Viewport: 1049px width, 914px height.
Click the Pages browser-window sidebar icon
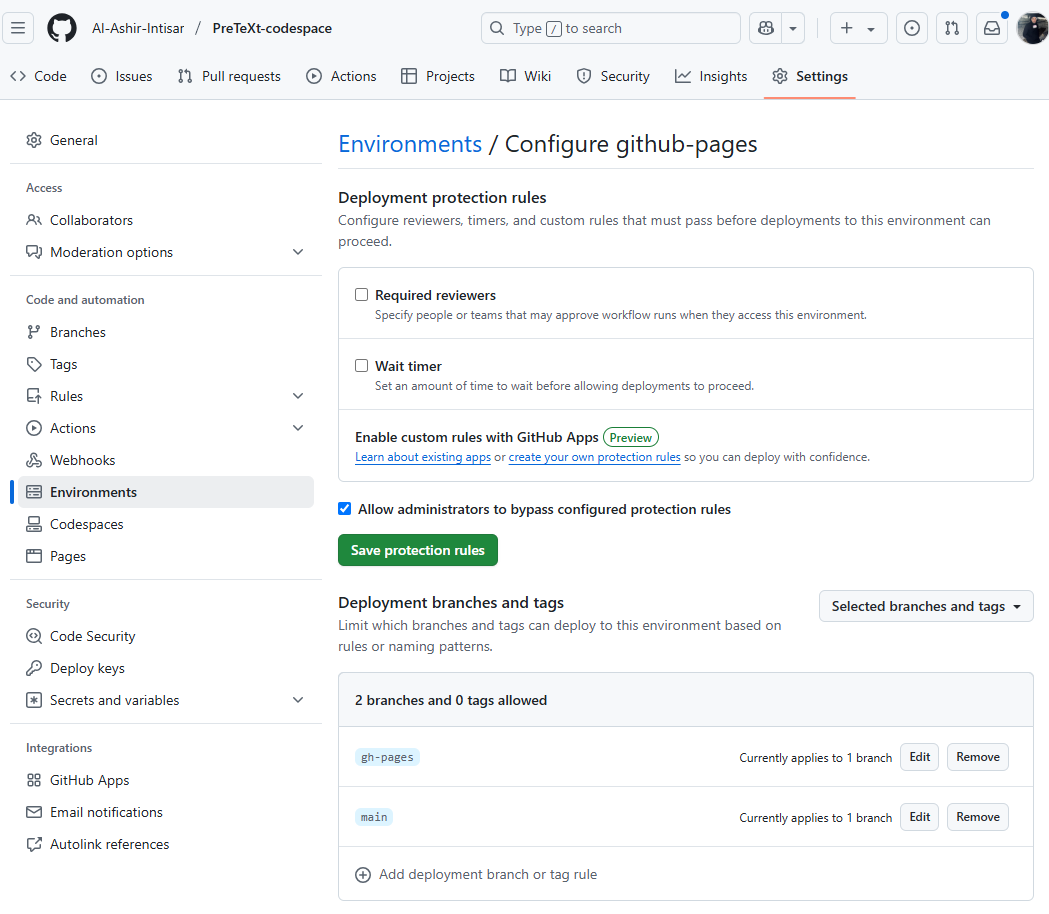[x=33, y=556]
